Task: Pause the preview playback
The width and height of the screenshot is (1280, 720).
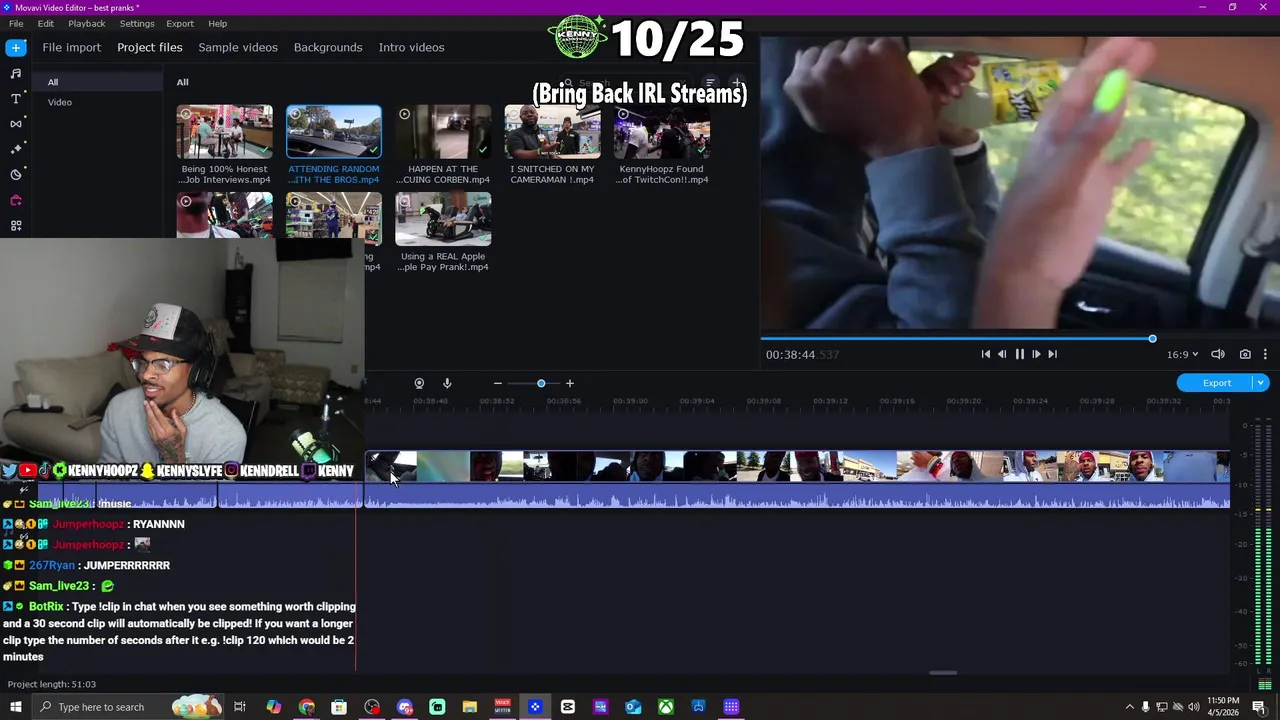Action: point(1019,354)
